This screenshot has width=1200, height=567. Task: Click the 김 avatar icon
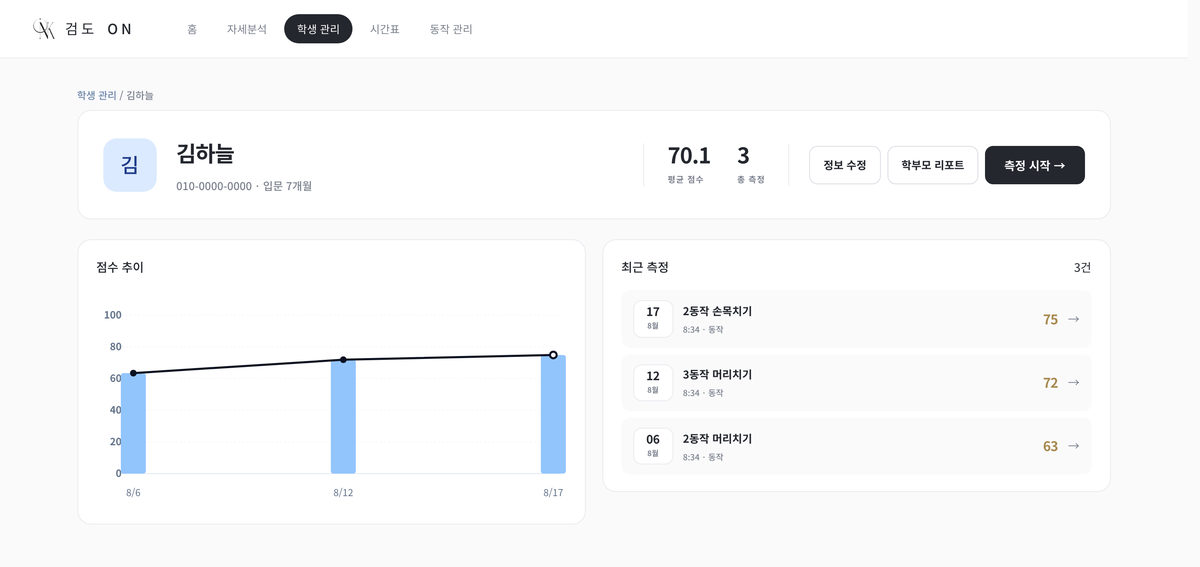pyautogui.click(x=130, y=165)
